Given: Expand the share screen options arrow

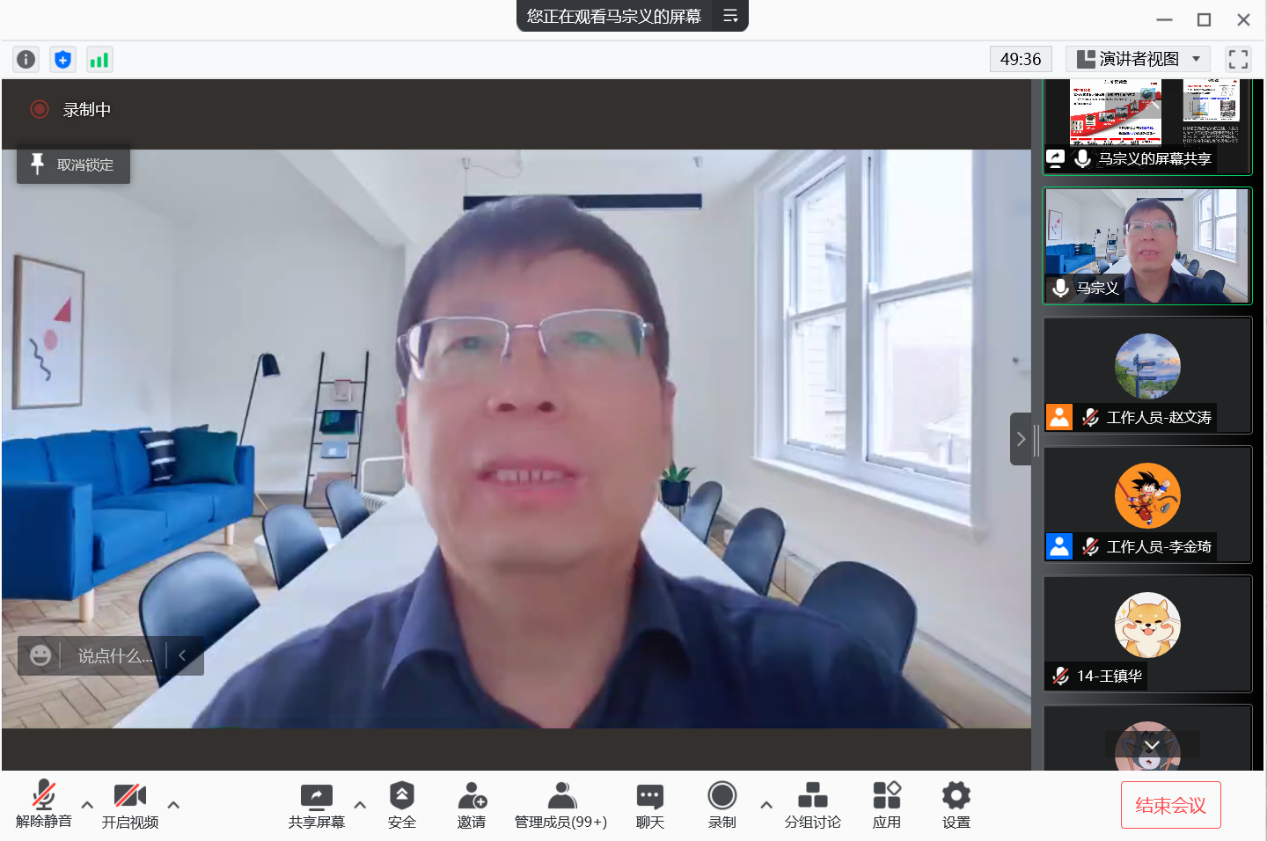Looking at the screenshot, I should click(x=360, y=805).
